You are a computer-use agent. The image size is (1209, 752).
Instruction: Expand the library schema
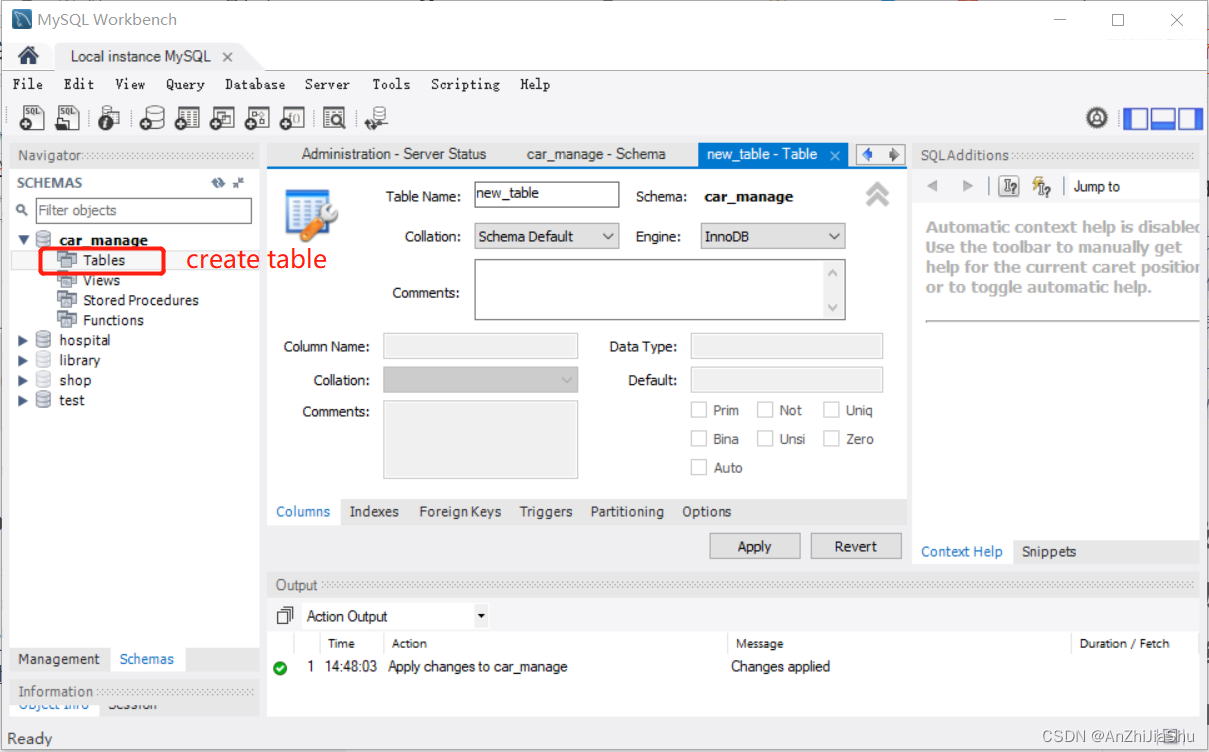point(24,360)
